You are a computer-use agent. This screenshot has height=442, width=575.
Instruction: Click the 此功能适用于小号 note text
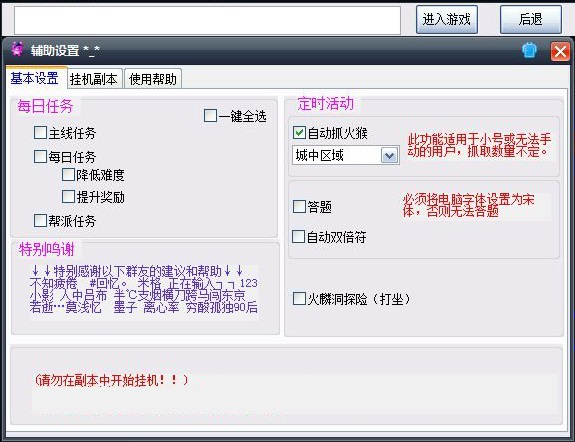point(480,145)
